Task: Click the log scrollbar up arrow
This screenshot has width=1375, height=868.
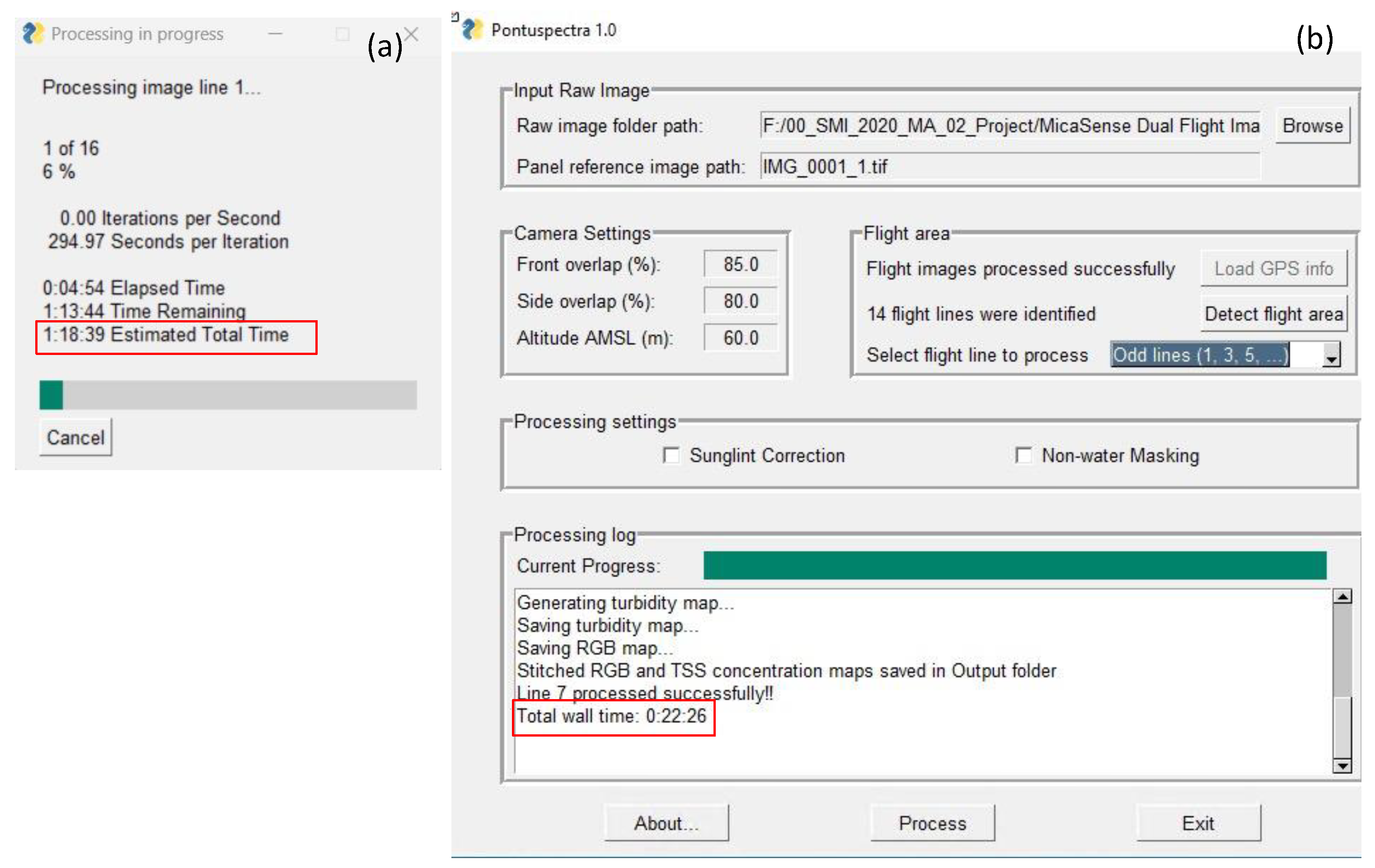Action: [1342, 597]
